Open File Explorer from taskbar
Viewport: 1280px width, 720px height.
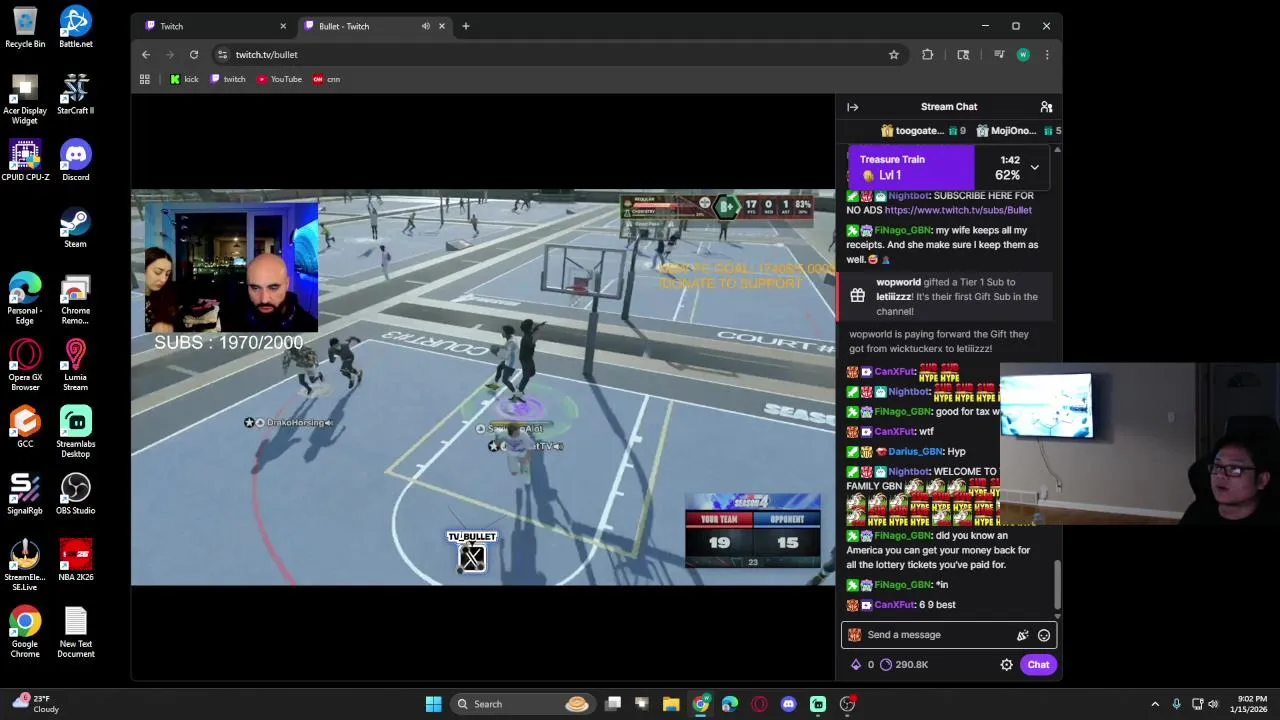coord(671,704)
